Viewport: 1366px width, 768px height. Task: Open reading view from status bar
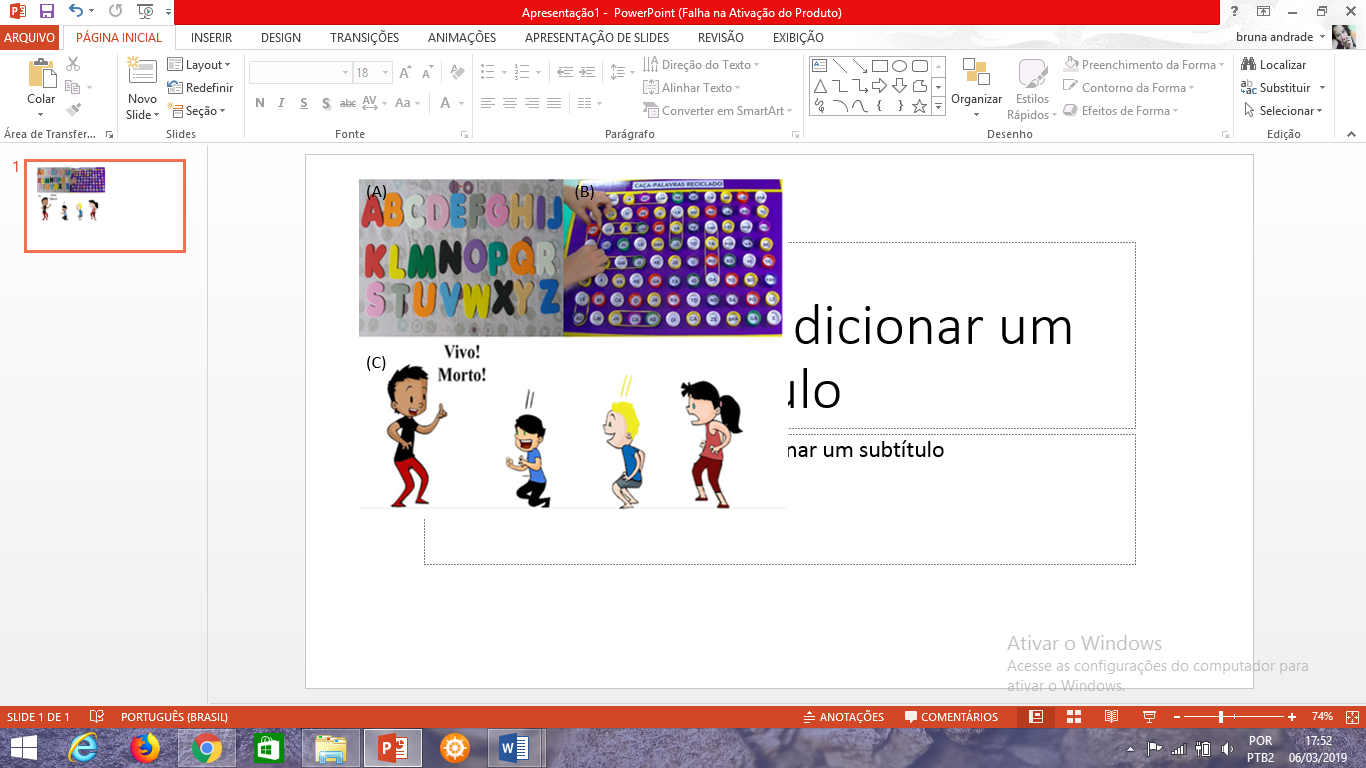[1111, 717]
